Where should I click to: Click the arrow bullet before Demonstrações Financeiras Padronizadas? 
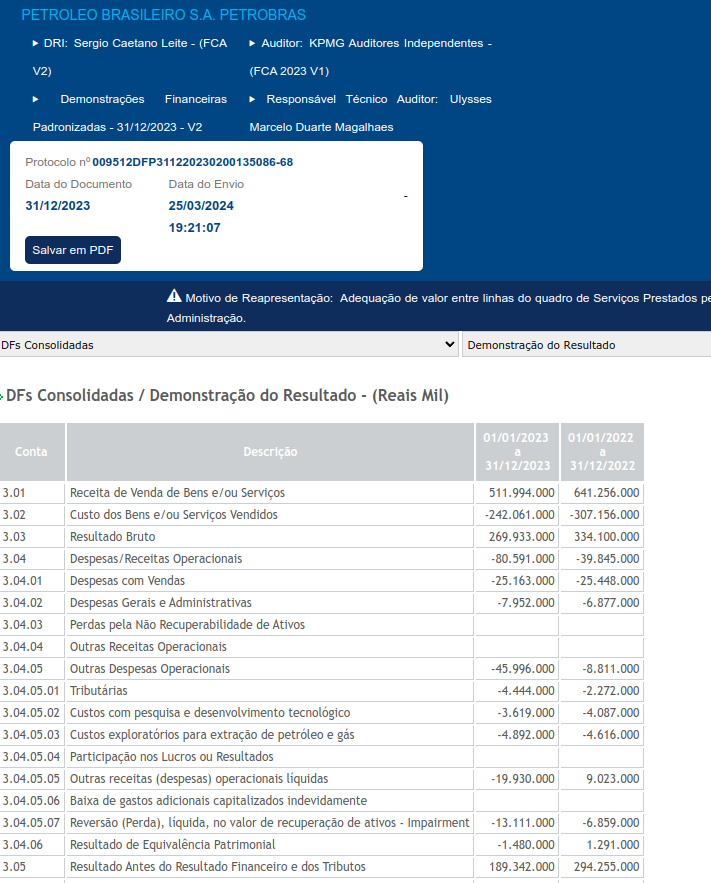(35, 99)
